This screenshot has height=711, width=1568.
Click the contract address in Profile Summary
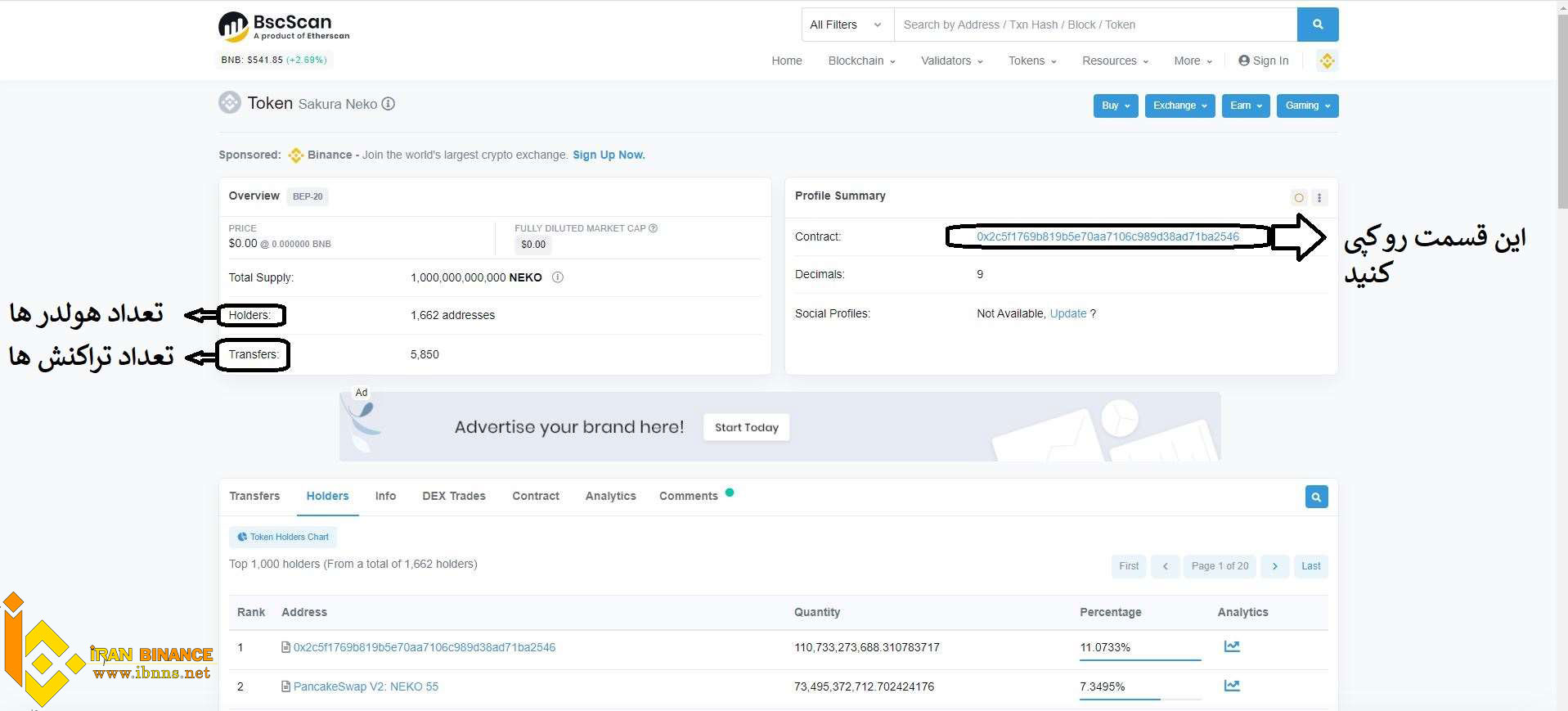(x=1107, y=236)
